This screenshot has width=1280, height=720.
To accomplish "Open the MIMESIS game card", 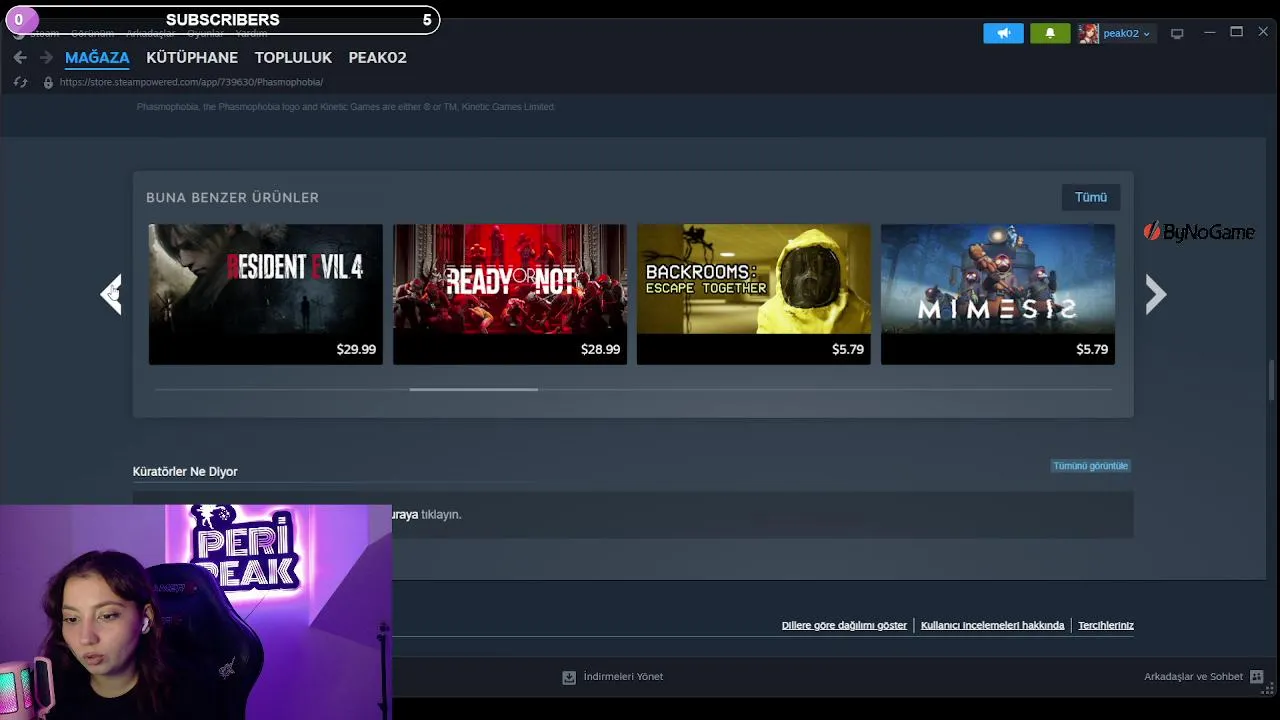I will pos(997,294).
